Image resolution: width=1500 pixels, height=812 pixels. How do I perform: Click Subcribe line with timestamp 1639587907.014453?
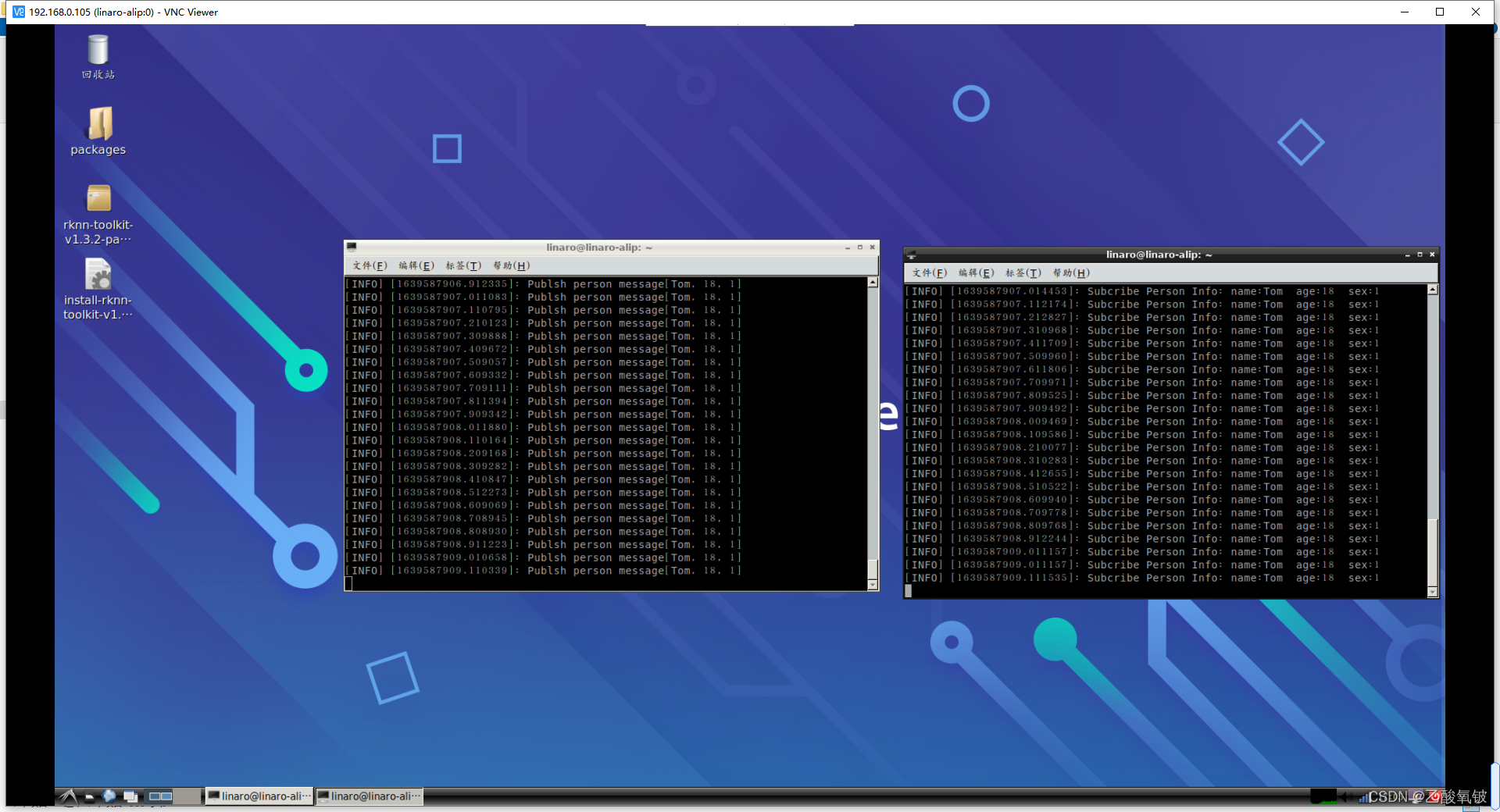1143,291
